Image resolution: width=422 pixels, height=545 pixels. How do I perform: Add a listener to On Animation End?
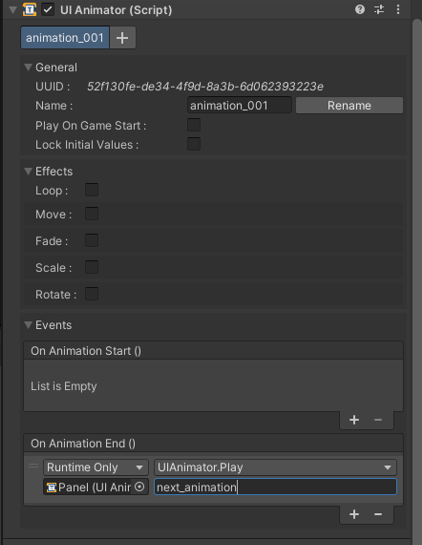[x=354, y=514]
